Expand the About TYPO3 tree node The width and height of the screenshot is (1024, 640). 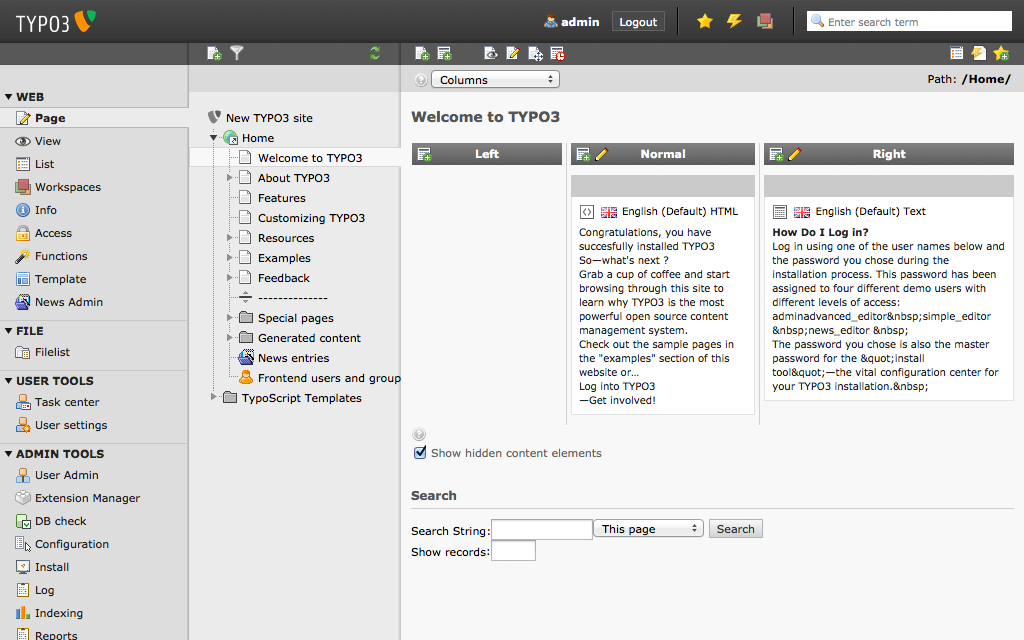(230, 178)
